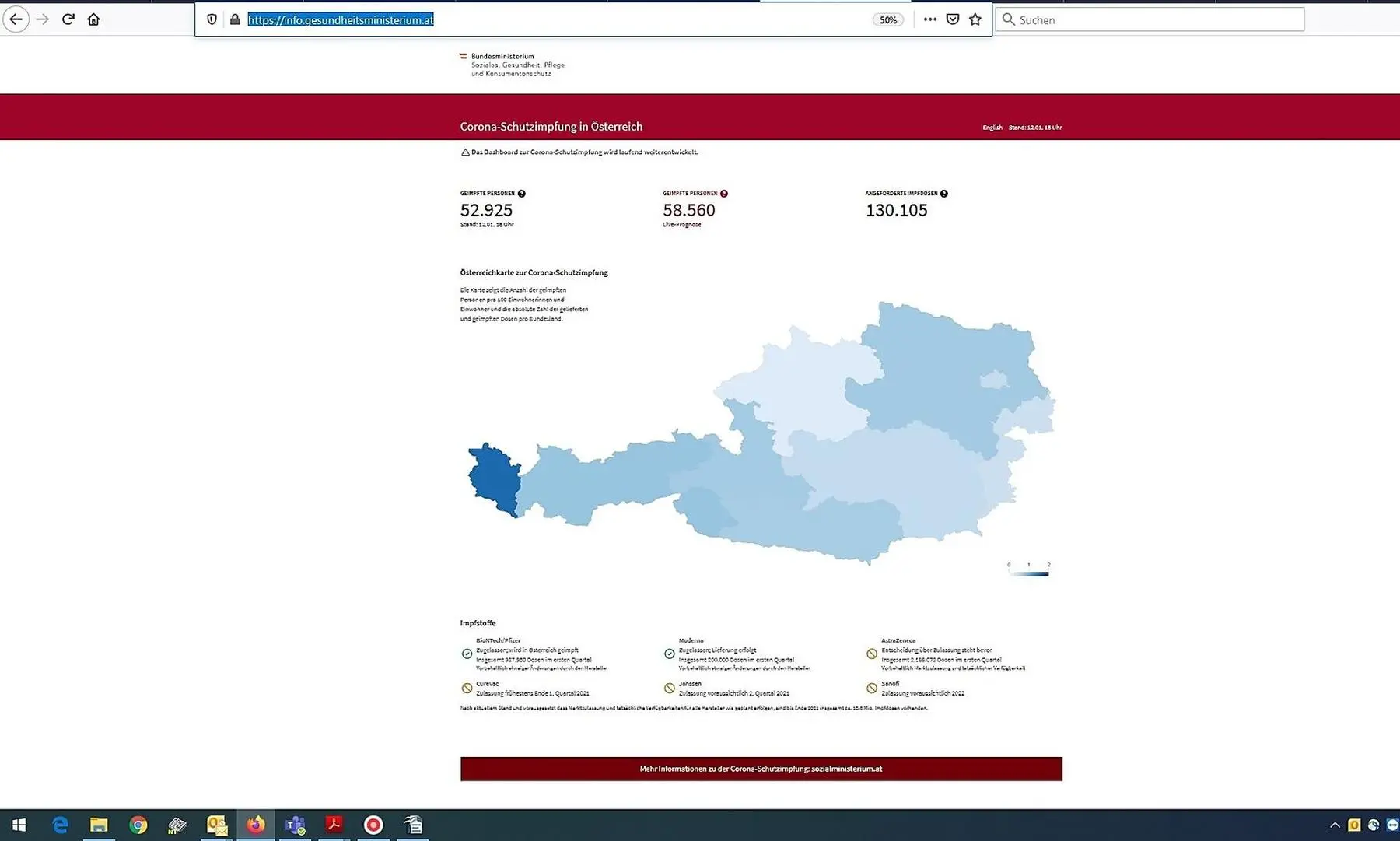Go back using the browser back button
The image size is (1400, 841).
point(16,19)
